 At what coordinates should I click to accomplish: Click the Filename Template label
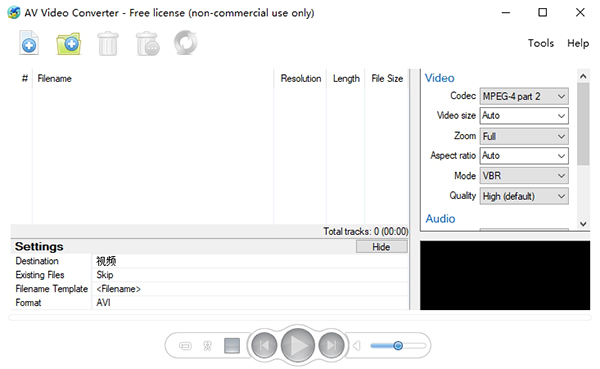click(52, 289)
